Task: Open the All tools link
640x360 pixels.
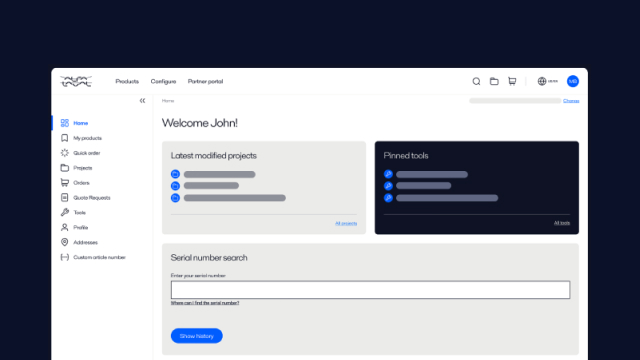Action: tap(562, 223)
